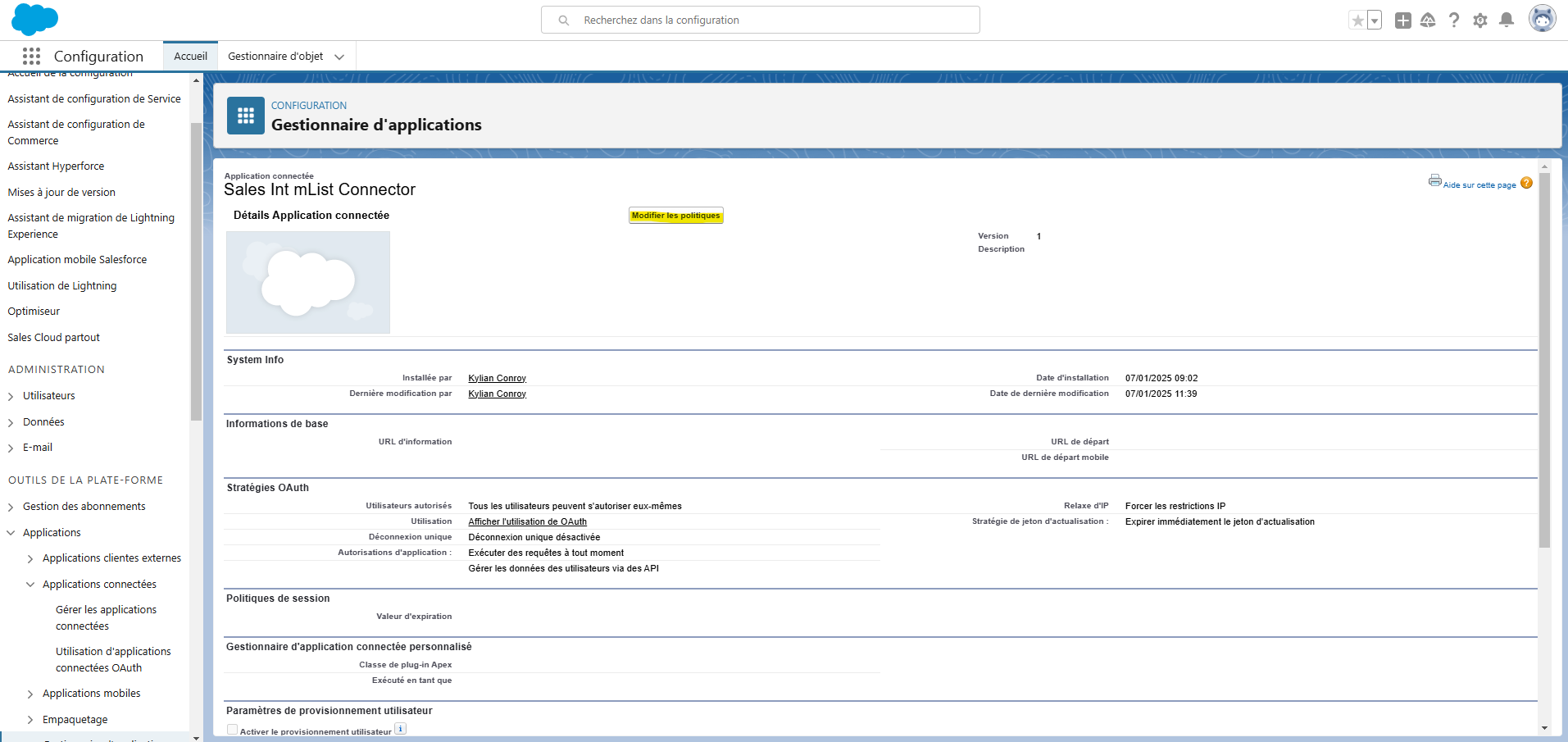Open Kylian Conroy link in Installée par
Screen dimensions: 1568x742
[497, 378]
